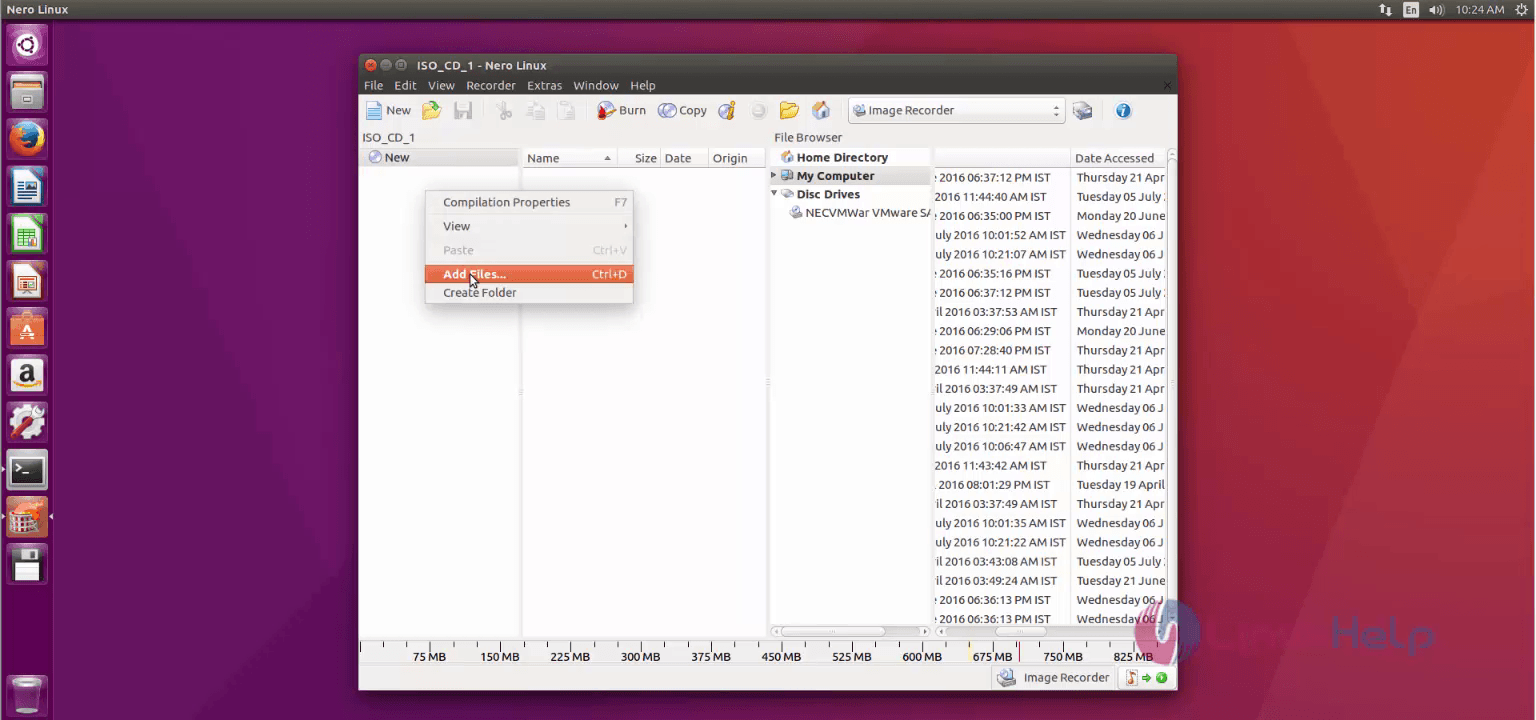1536x720 pixels.
Task: Open the View submenu in context menu
Action: 529,226
